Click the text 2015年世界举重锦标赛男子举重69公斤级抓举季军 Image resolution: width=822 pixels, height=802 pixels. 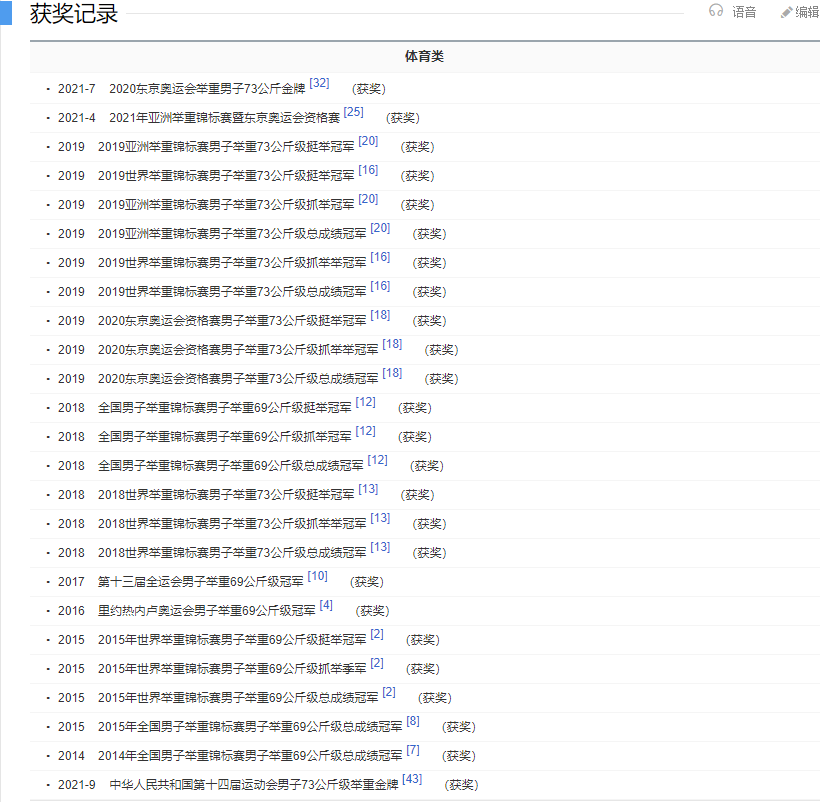tap(232, 669)
